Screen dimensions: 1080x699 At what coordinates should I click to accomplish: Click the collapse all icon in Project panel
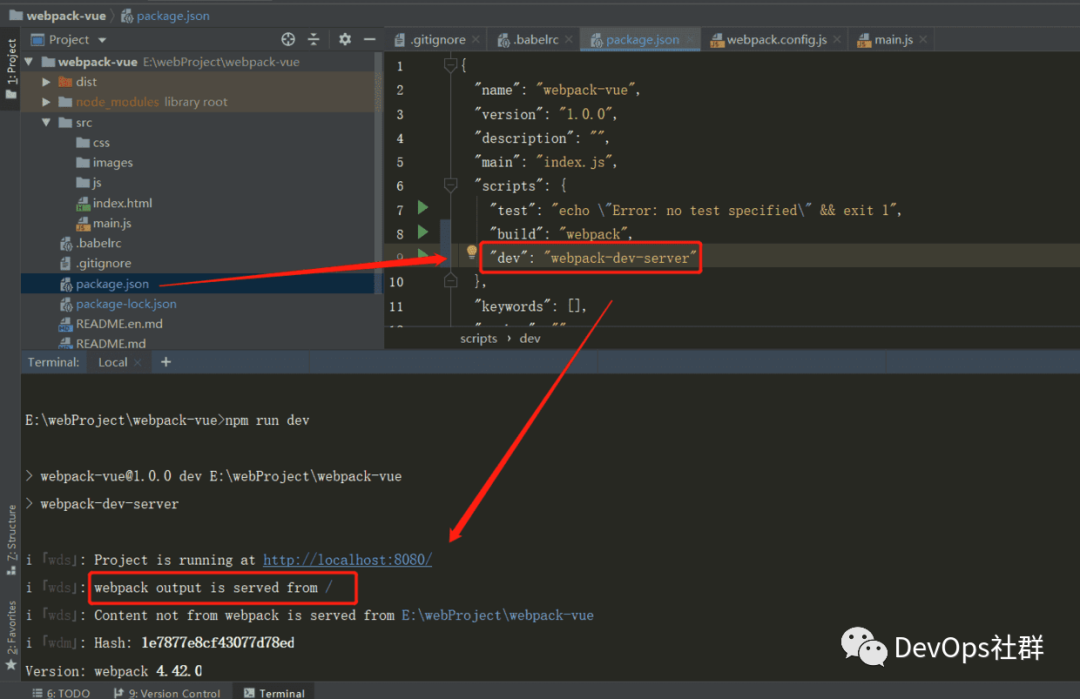click(313, 39)
